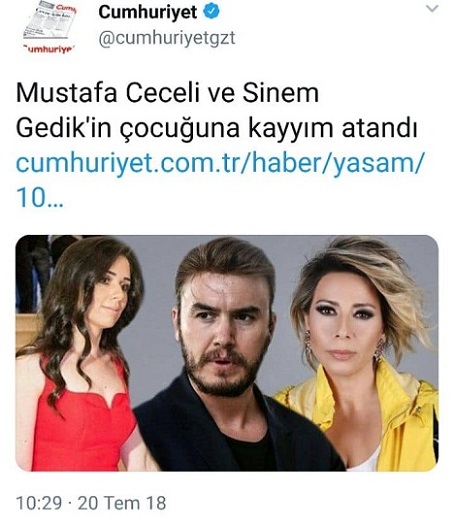Select the word "Sinem" in tweet text
The width and height of the screenshot is (454, 525).
[280, 93]
